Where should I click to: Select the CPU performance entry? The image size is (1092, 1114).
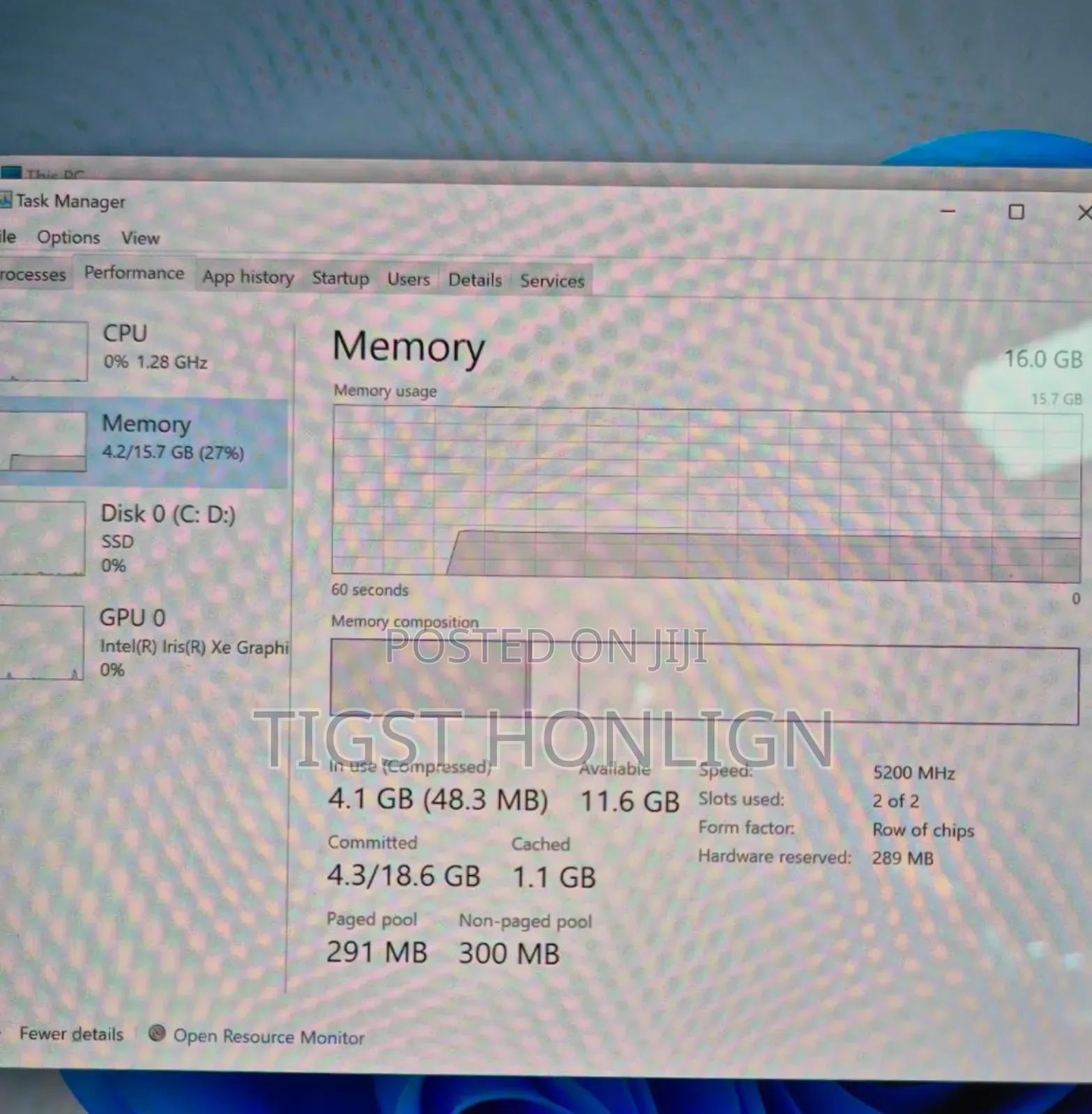point(143,350)
